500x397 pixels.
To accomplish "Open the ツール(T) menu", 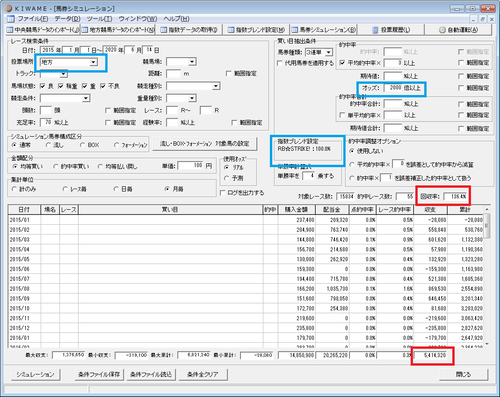I will (99, 19).
